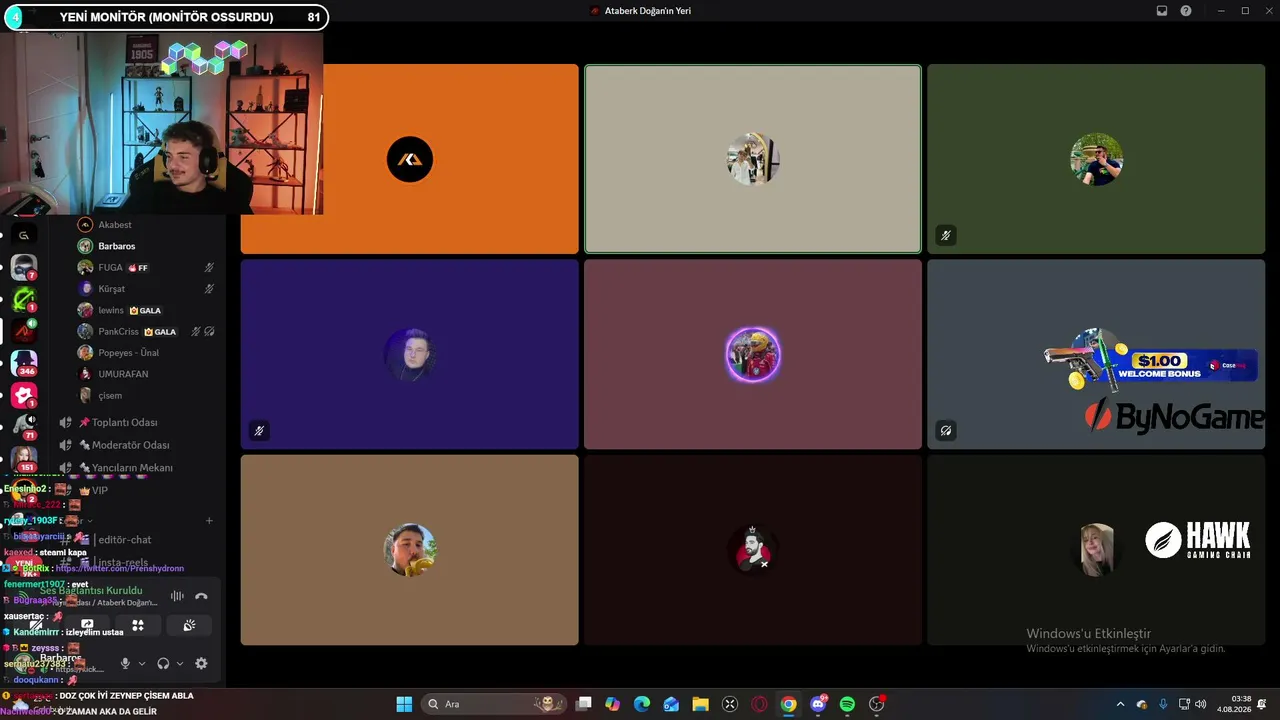The image size is (1280, 720).
Task: Open volume control in system tray
Action: [x=1200, y=704]
